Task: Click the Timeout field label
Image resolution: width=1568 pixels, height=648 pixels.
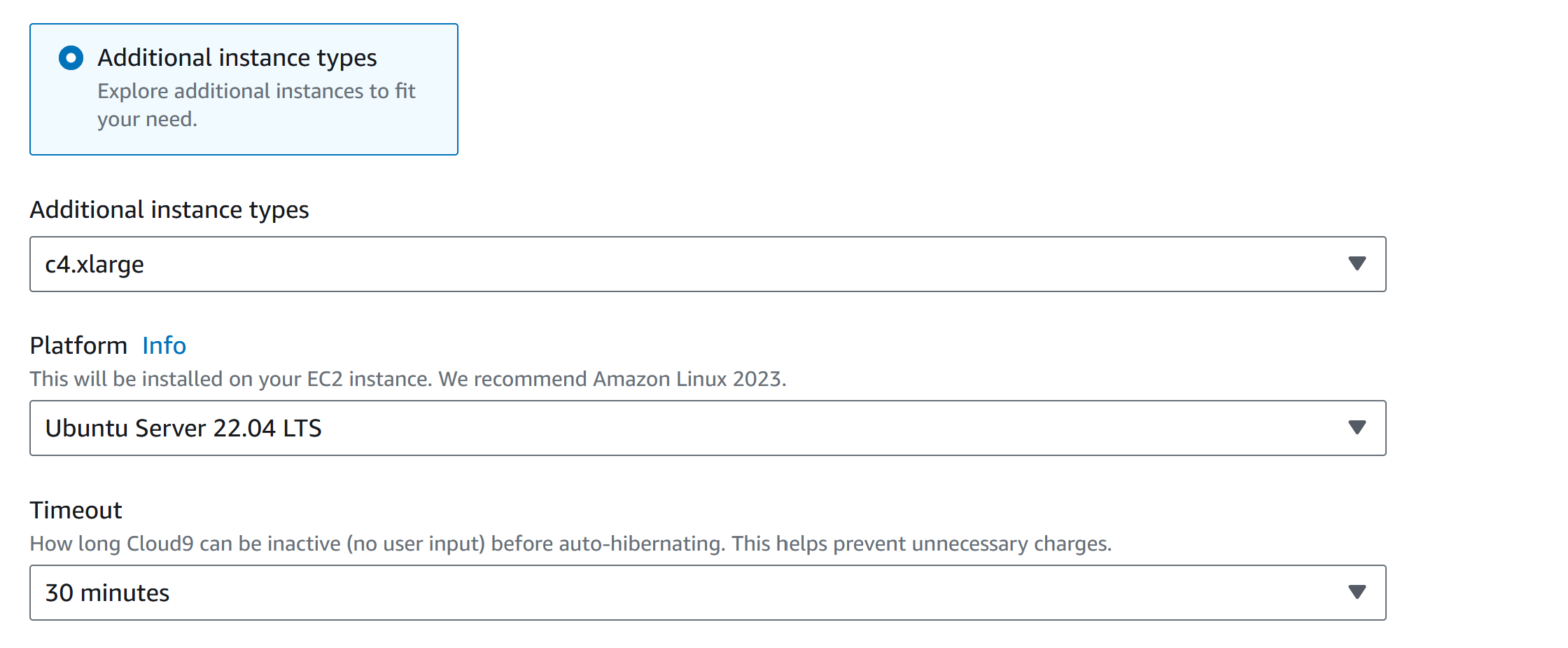Action: point(76,510)
